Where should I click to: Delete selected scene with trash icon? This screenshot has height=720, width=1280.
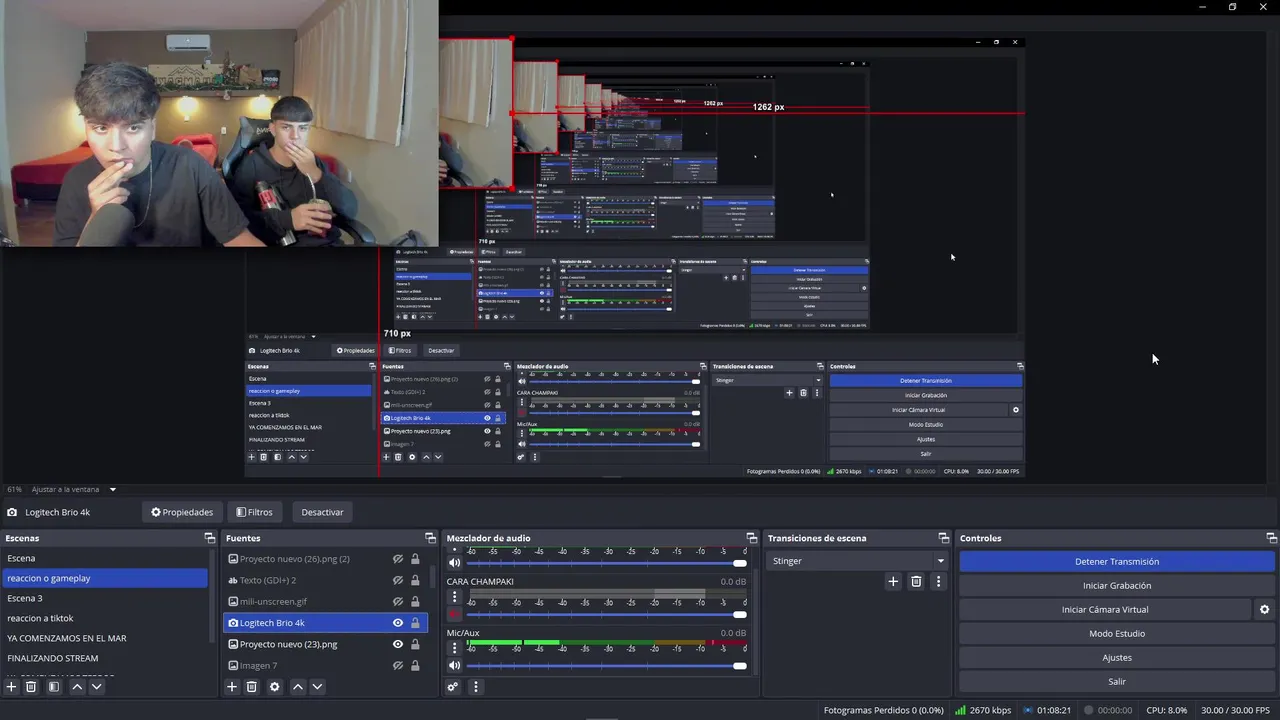(x=31, y=687)
